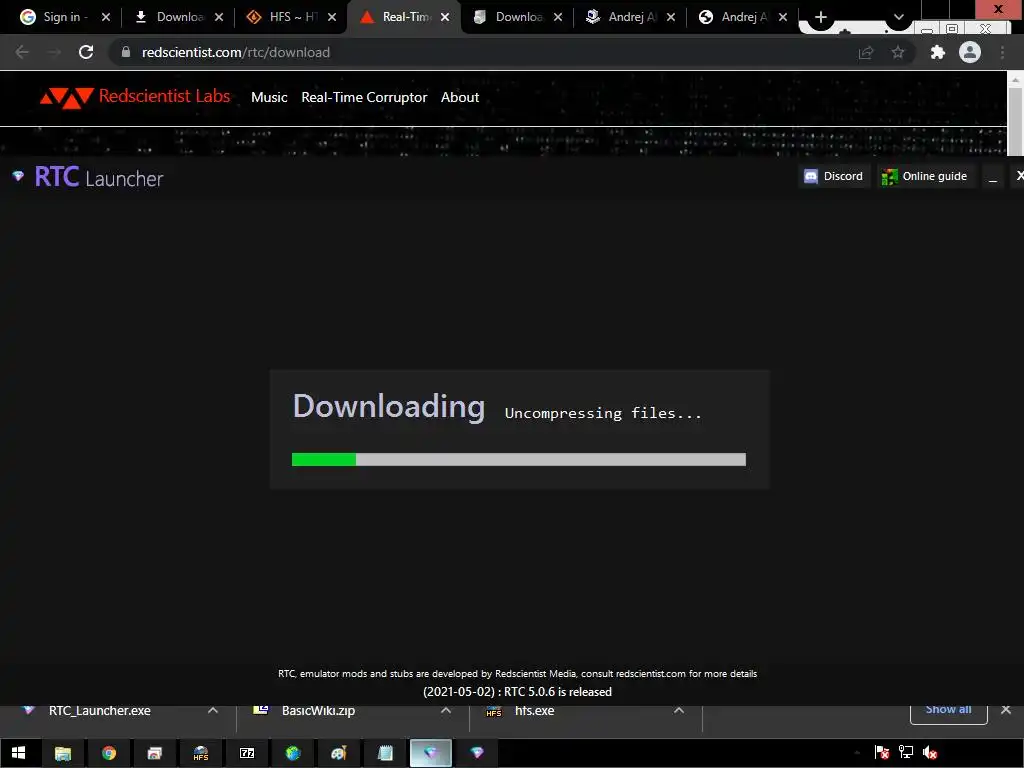Viewport: 1024px width, 768px height.
Task: Open 7-Zip from the taskbar
Action: click(x=247, y=753)
